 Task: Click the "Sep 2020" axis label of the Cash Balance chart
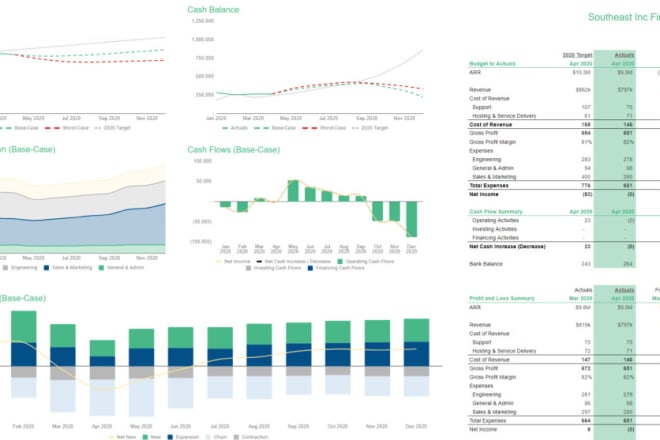(367, 118)
